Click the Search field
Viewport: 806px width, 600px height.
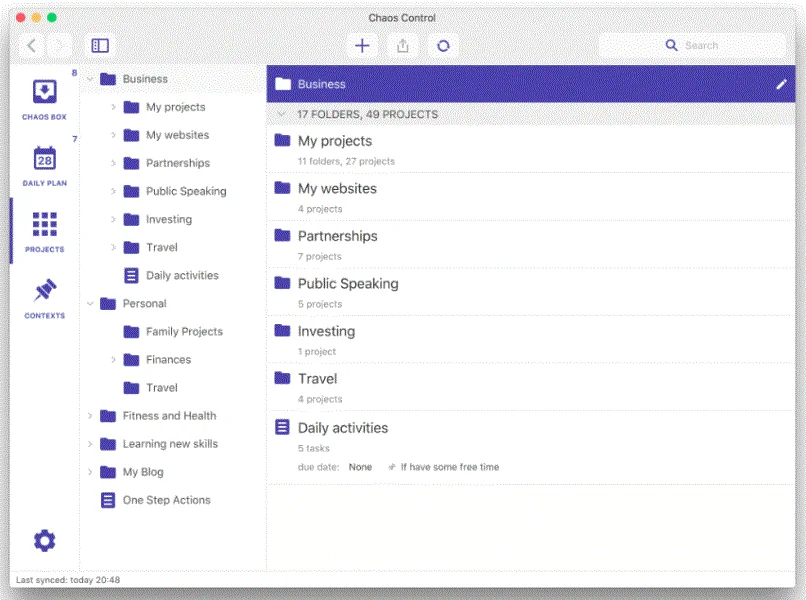point(692,45)
